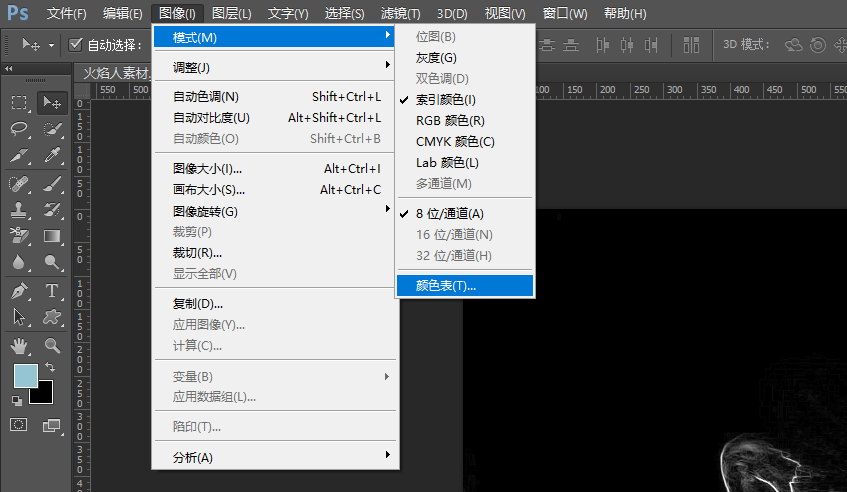Select the Rectangular Marquee tool
Screen dimensions: 847x492
pos(19,103)
